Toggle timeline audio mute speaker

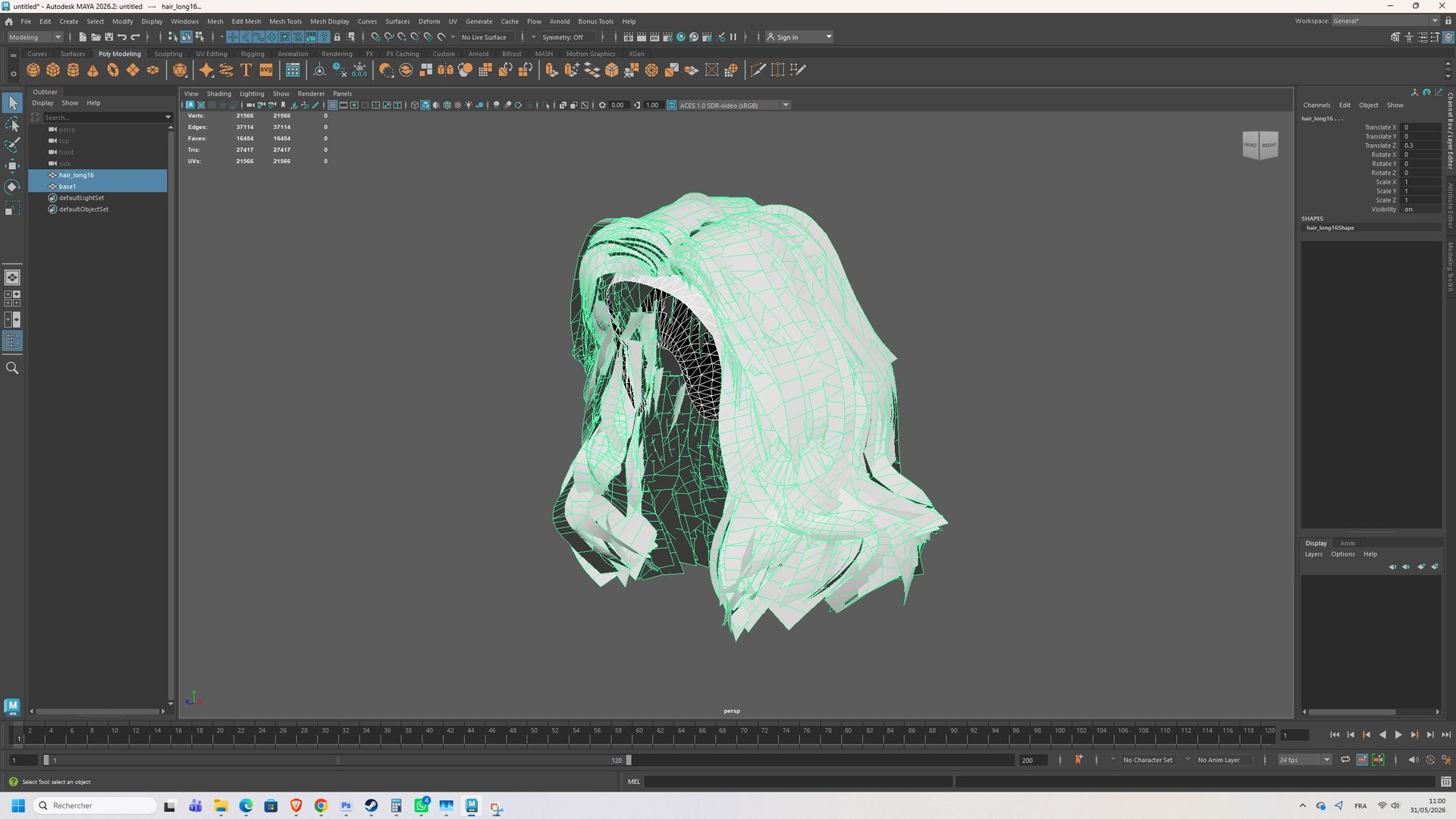pyautogui.click(x=1413, y=760)
